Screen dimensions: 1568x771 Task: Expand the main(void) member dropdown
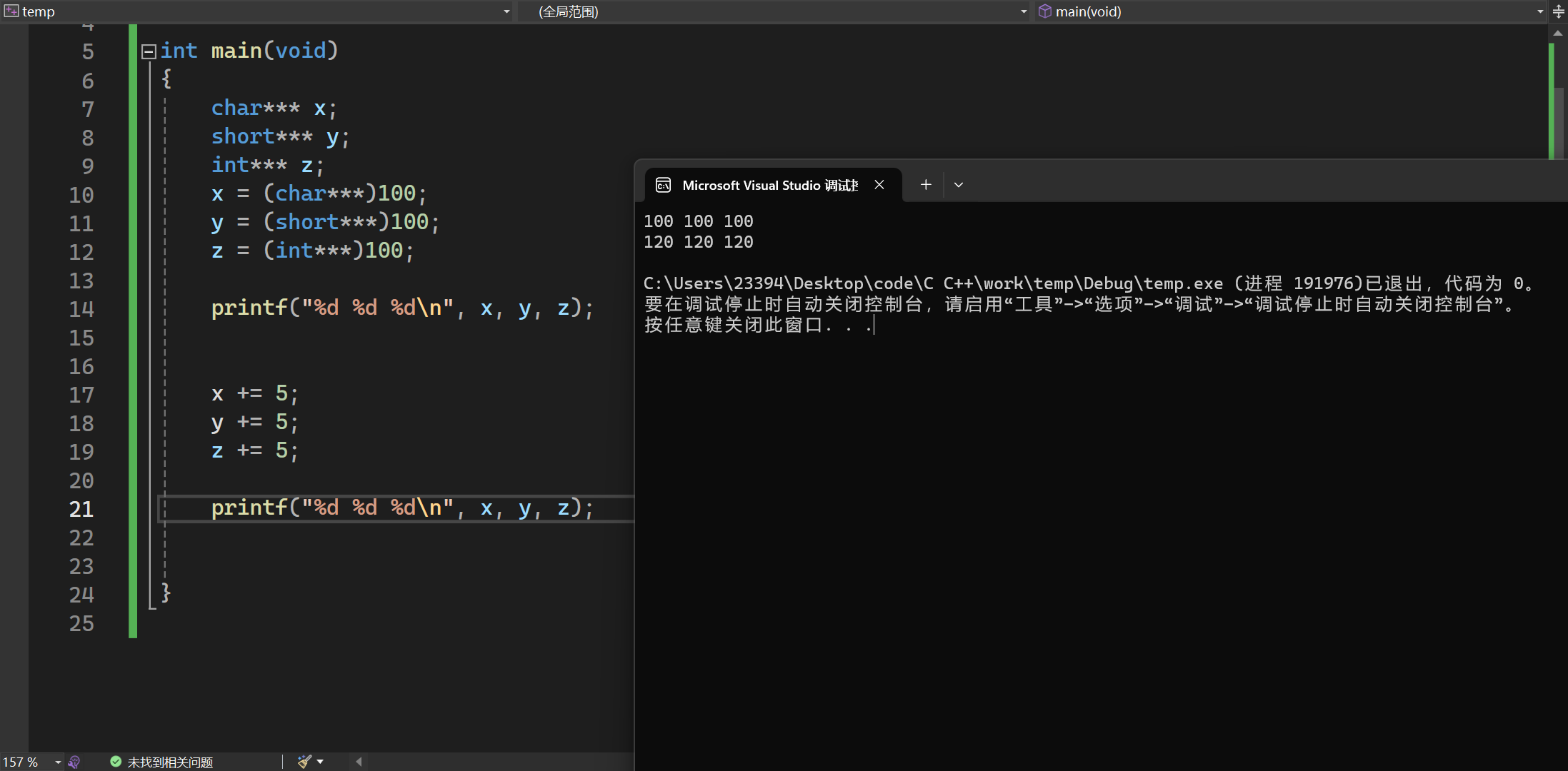point(1540,11)
